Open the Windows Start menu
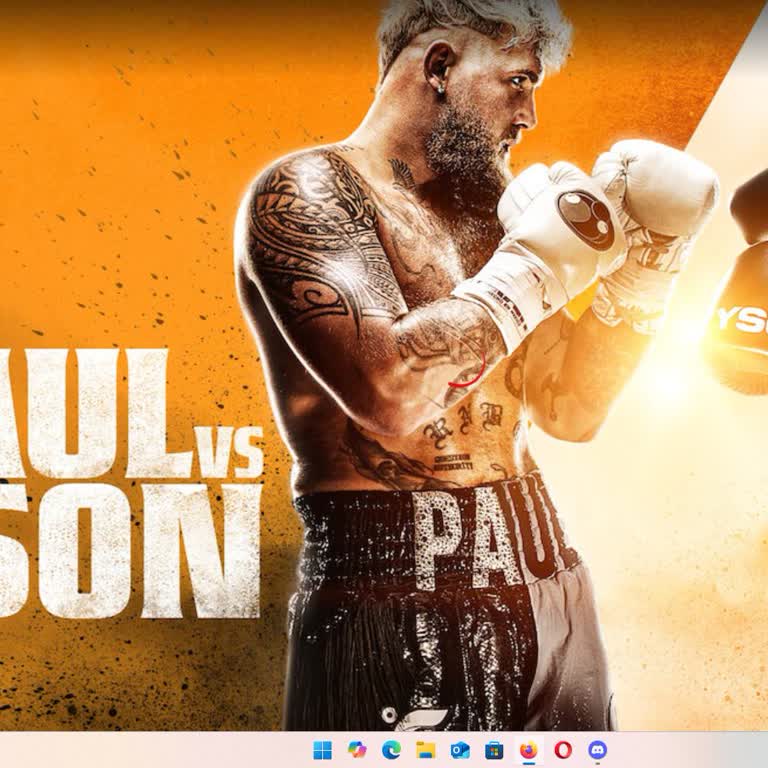The image size is (768, 768). point(322,750)
